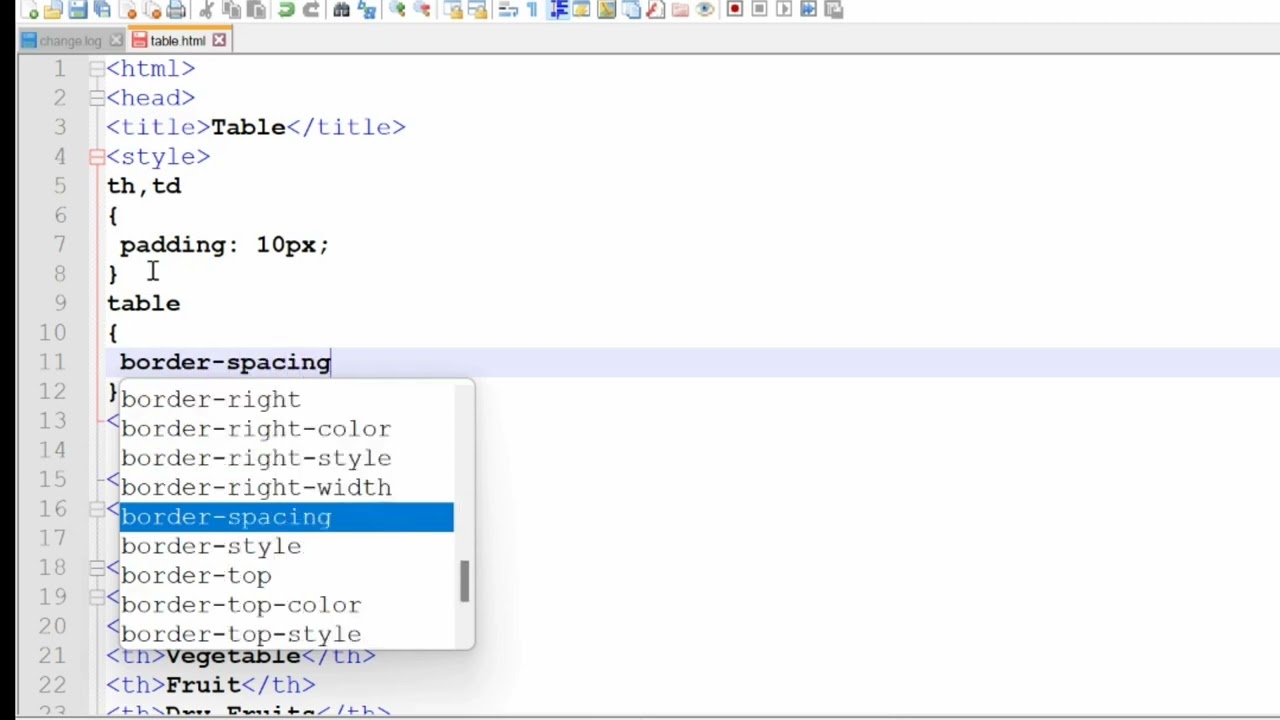This screenshot has width=1280, height=720.
Task: Select highlighted border-spacing suggestion
Action: pos(287,517)
